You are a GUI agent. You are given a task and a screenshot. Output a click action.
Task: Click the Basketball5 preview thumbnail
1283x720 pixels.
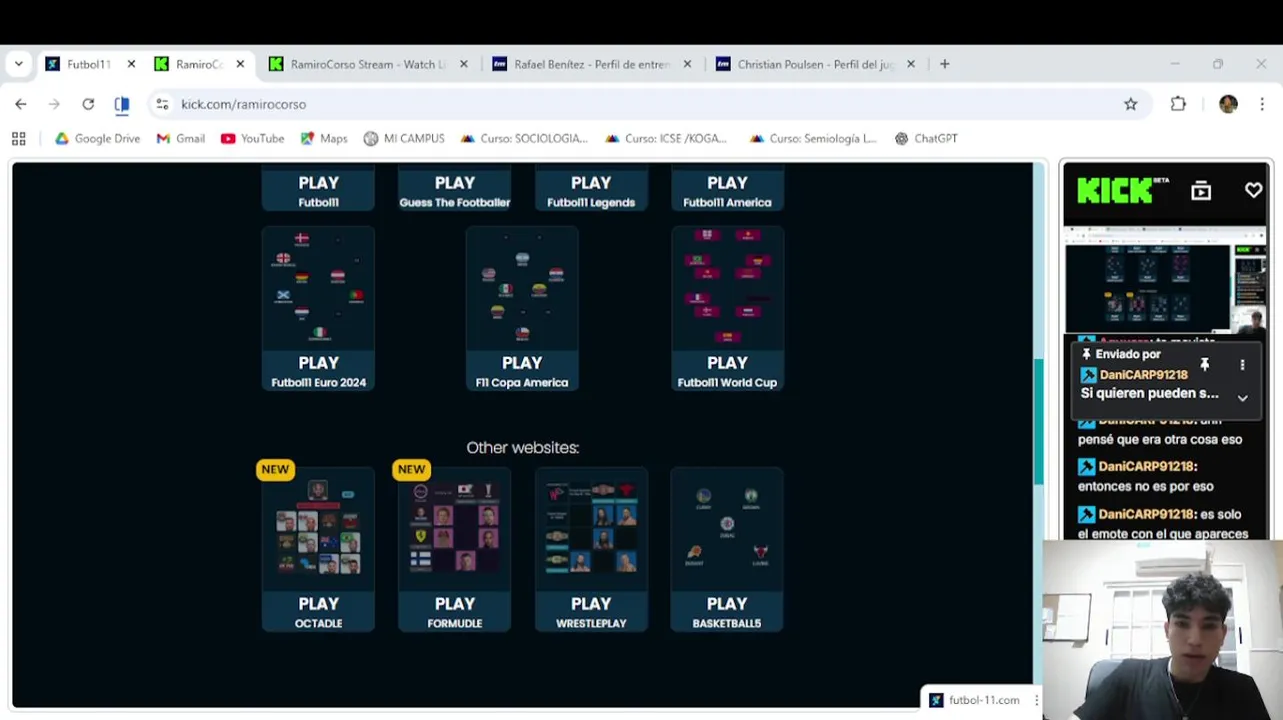click(x=727, y=529)
